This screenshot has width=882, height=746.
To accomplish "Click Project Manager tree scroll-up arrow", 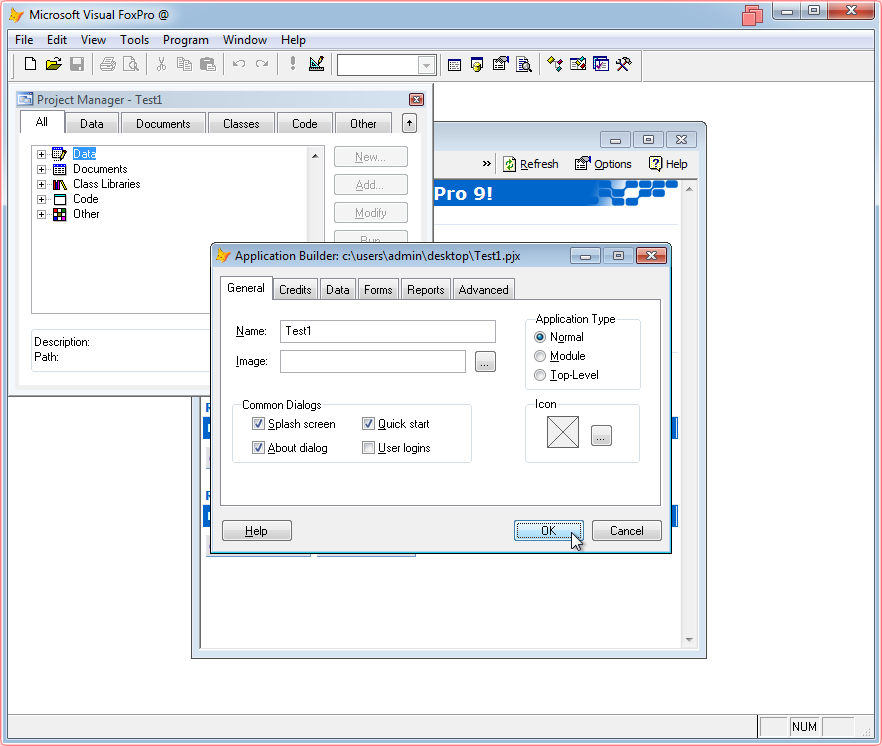I will pyautogui.click(x=315, y=156).
